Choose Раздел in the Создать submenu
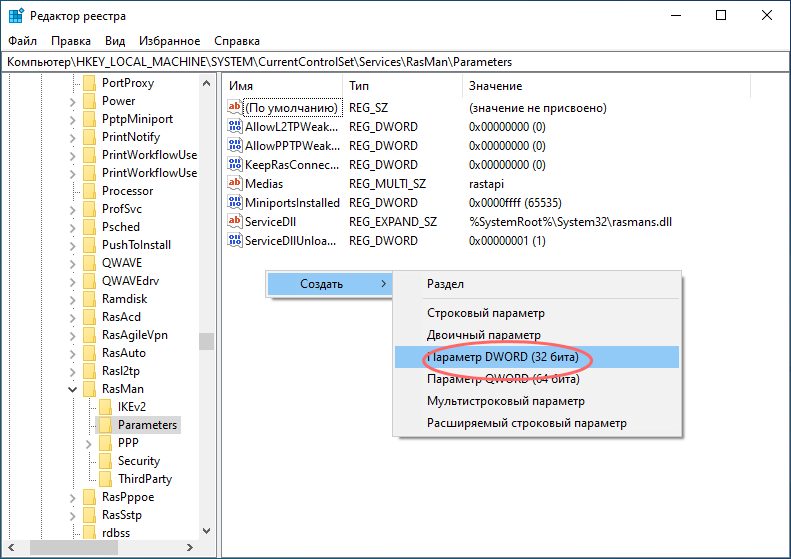 [x=537, y=284]
